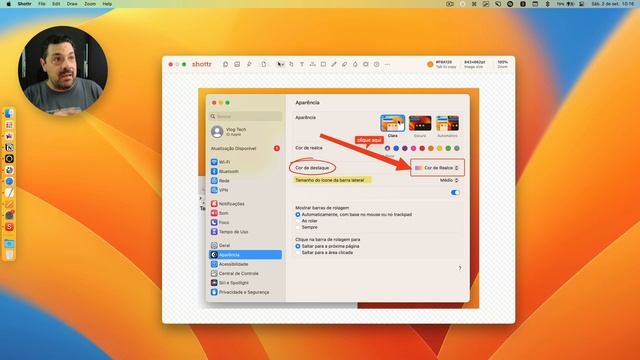640x360 pixels.
Task: Select the step counter tool in Shottr
Action: click(x=377, y=64)
